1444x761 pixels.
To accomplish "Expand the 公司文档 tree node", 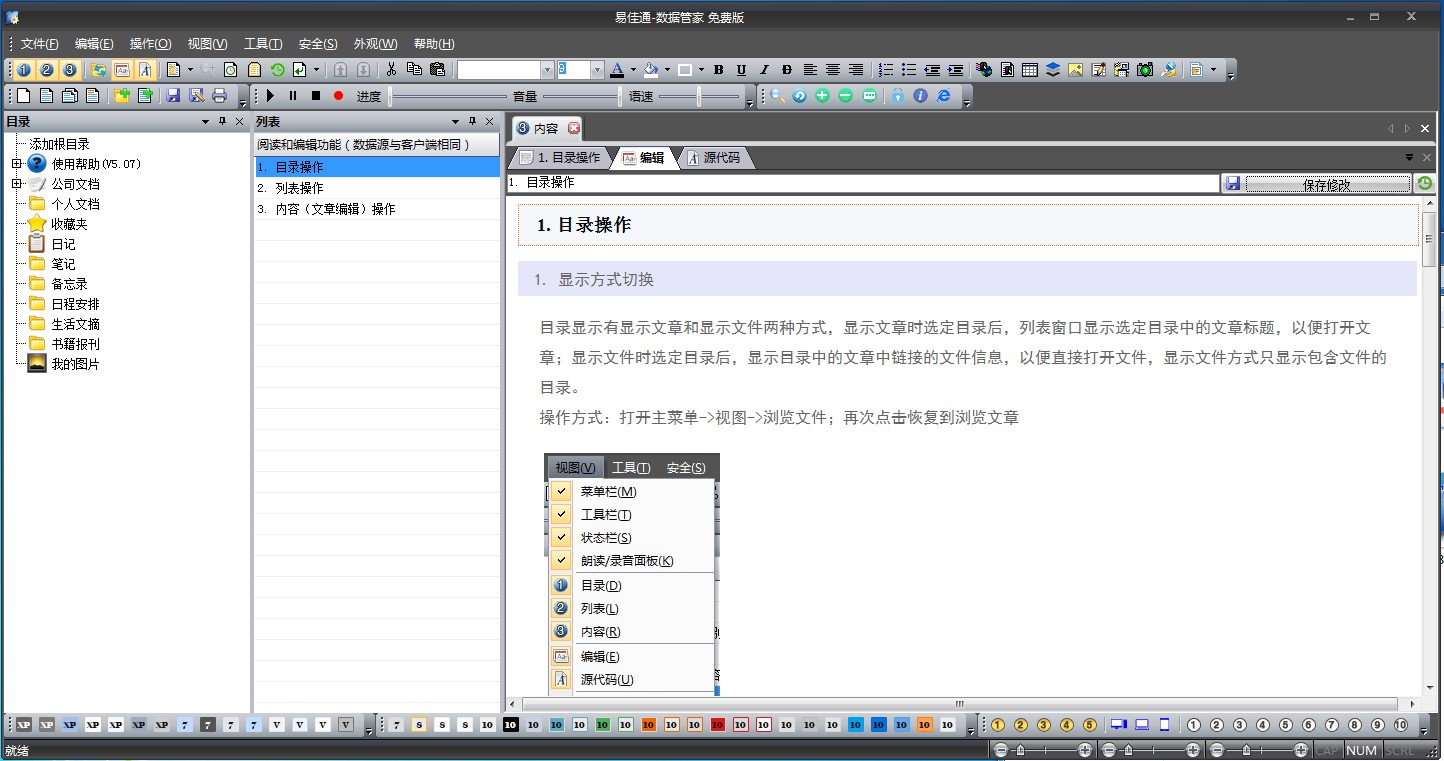I will (16, 184).
